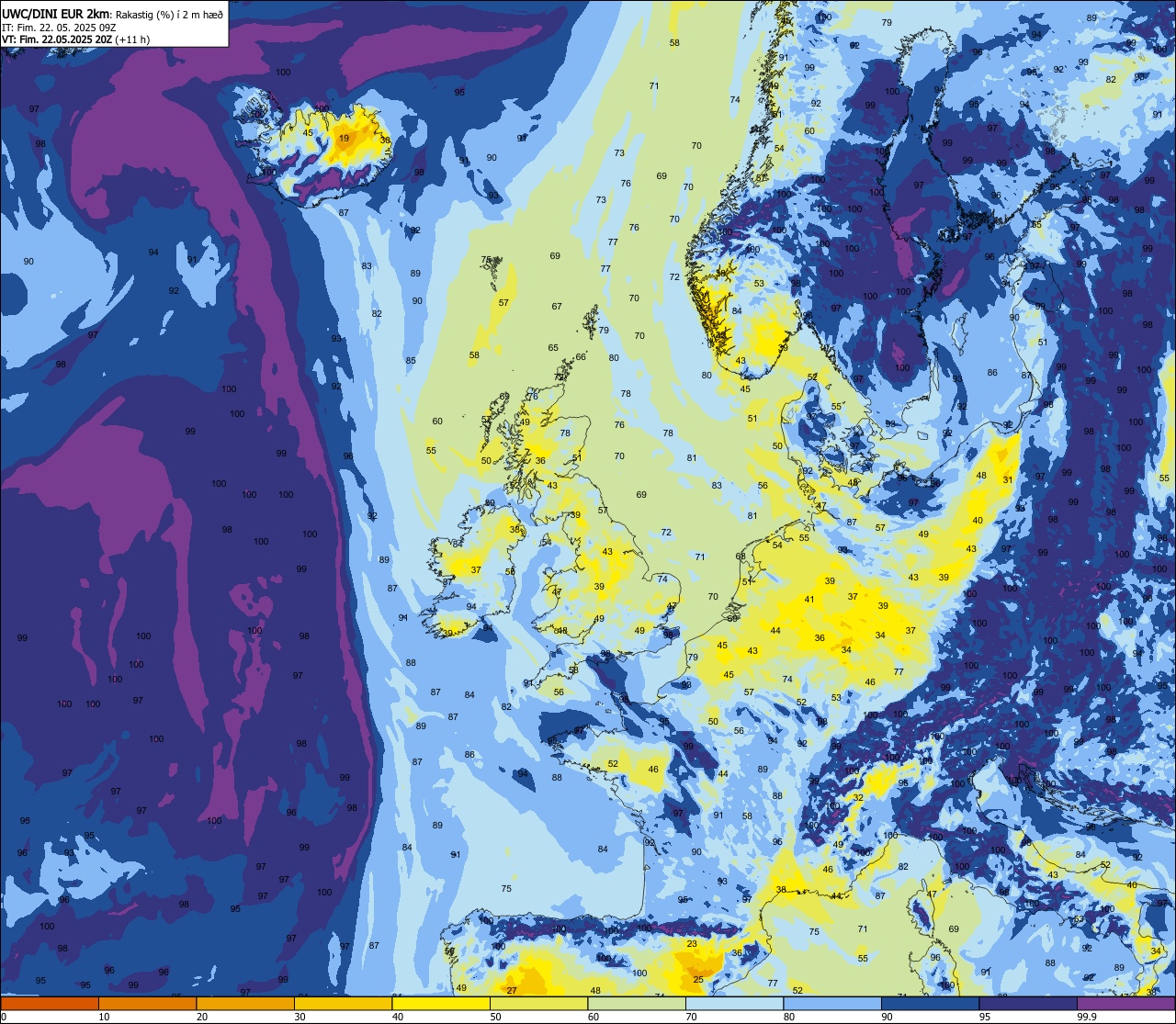Screen dimensions: 1176x1024
Task: Click the '20' tick label on the legend
Action: (202, 1017)
